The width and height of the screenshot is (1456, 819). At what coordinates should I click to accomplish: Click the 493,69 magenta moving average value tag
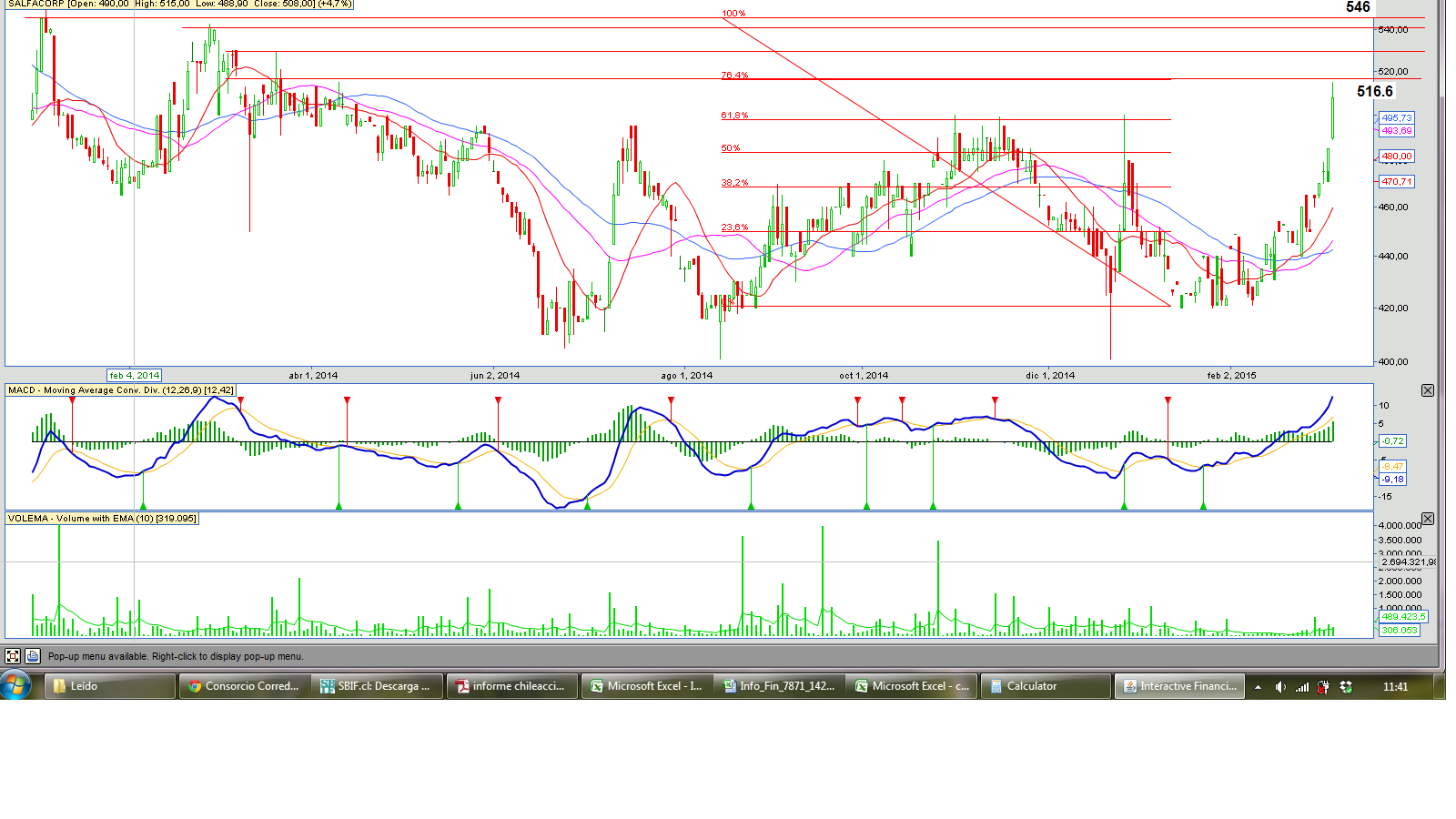pyautogui.click(x=1397, y=131)
